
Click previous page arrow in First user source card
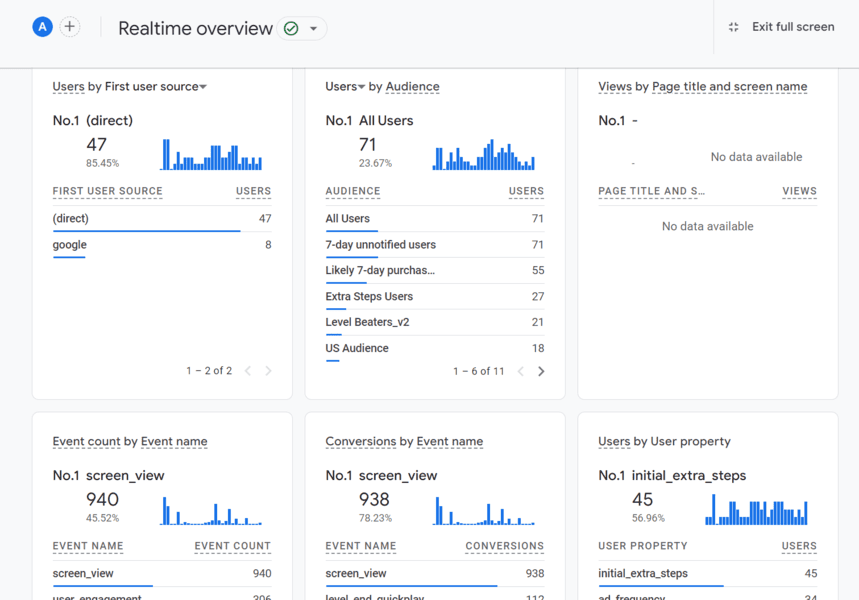(x=248, y=371)
